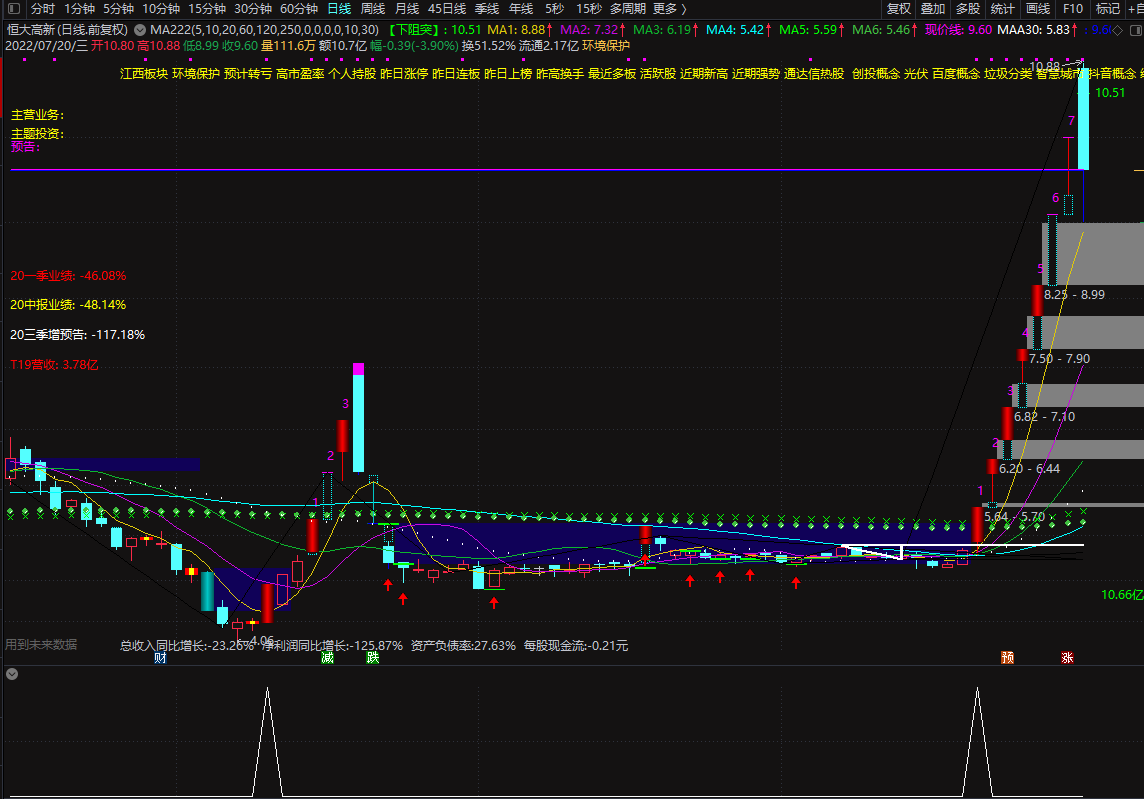The width and height of the screenshot is (1144, 799).
Task: Click the 叠加 overlay button
Action: pyautogui.click(x=933, y=9)
